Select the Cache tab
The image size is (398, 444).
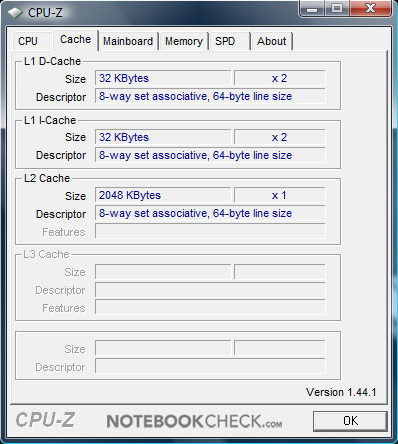(x=75, y=40)
